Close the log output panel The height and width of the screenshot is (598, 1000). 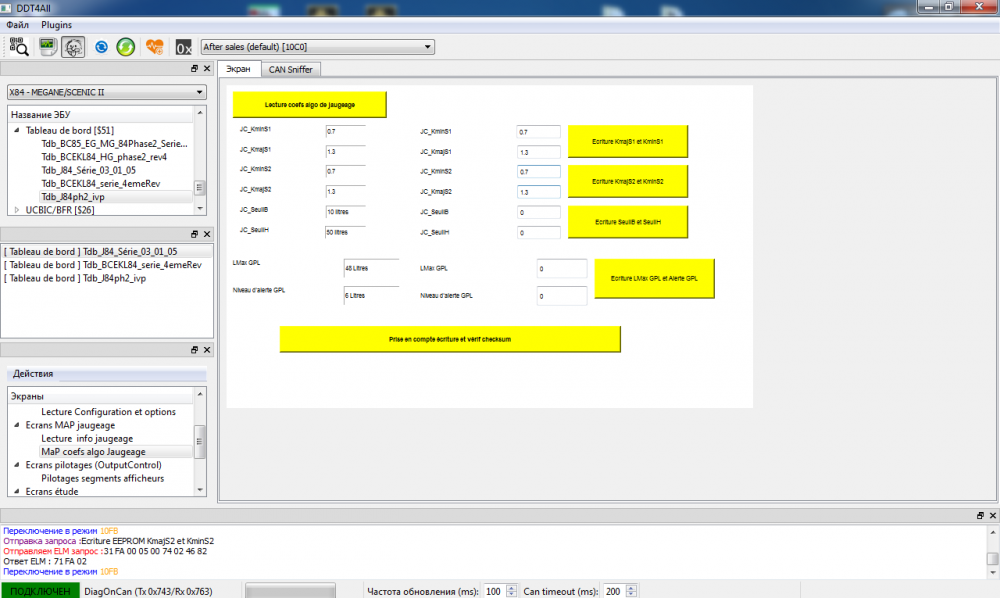(x=992, y=515)
